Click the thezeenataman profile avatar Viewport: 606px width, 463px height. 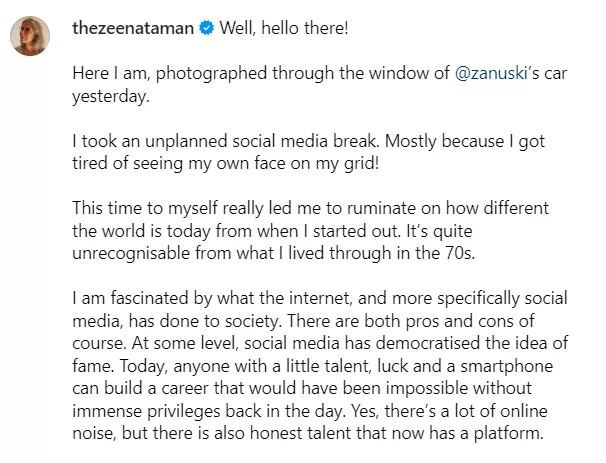[30, 36]
